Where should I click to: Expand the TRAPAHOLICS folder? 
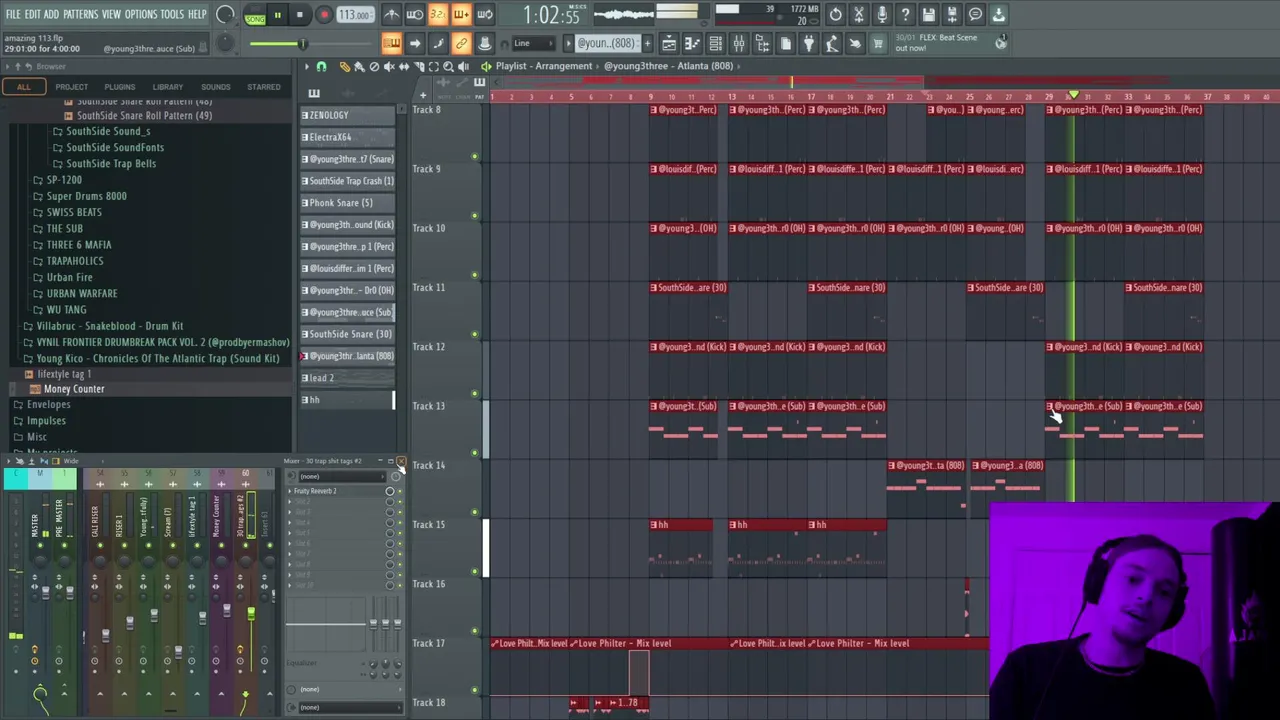[75, 261]
